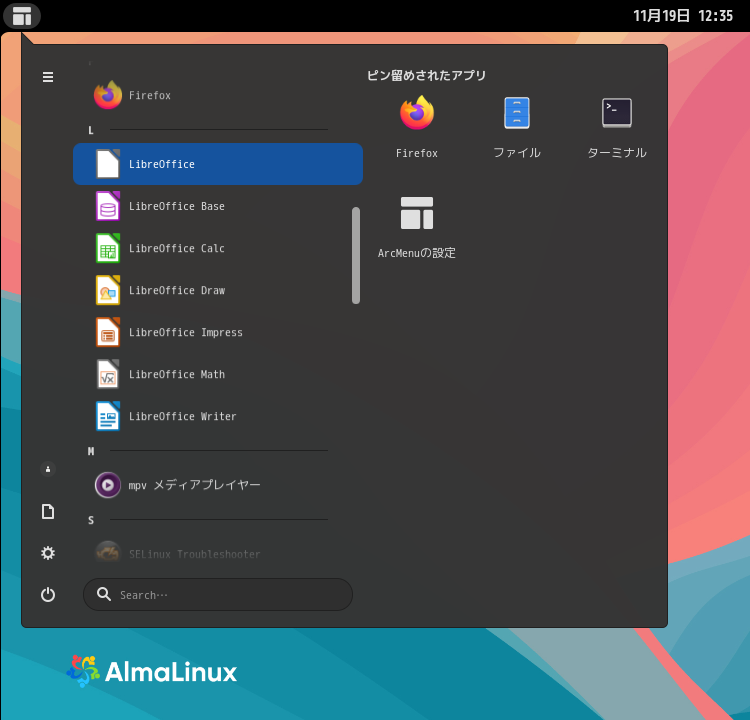Click the power button in sidebar
This screenshot has height=720, width=750.
tap(48, 595)
